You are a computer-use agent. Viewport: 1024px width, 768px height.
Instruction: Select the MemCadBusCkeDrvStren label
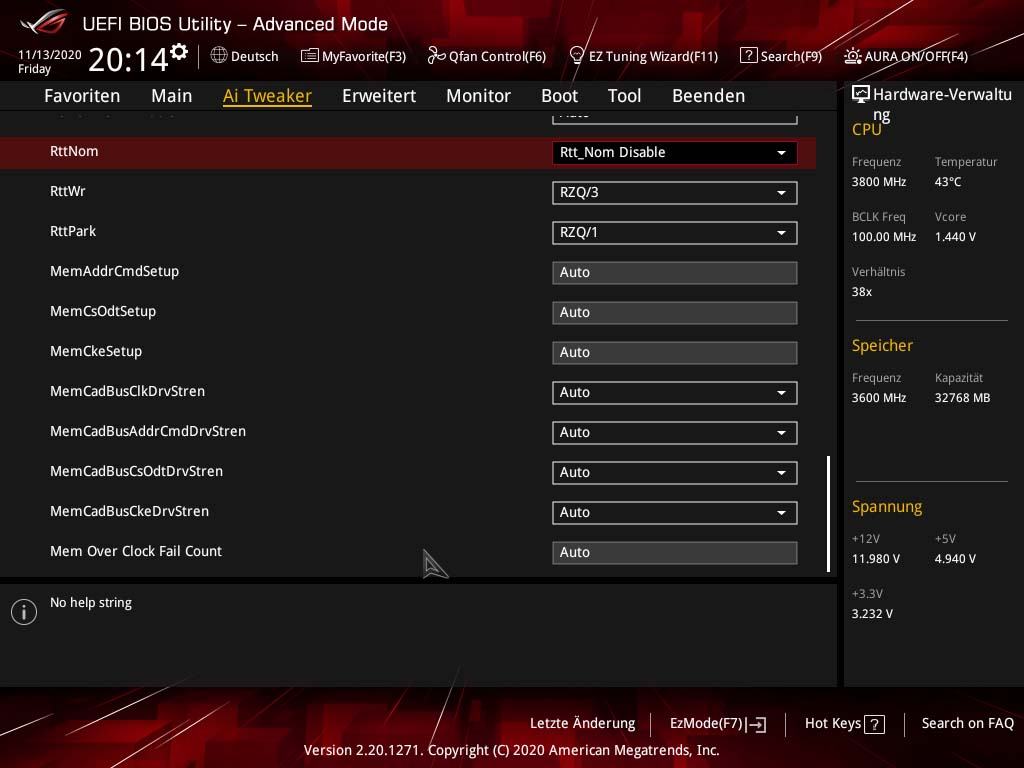[x=129, y=511]
